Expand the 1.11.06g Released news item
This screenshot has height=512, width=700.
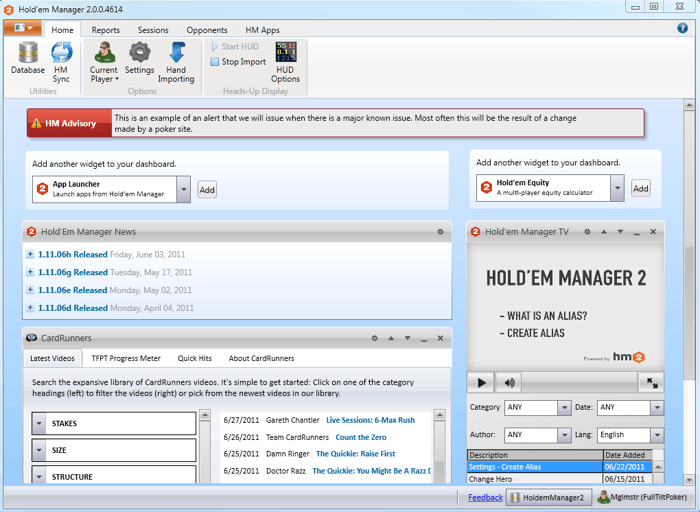30,272
